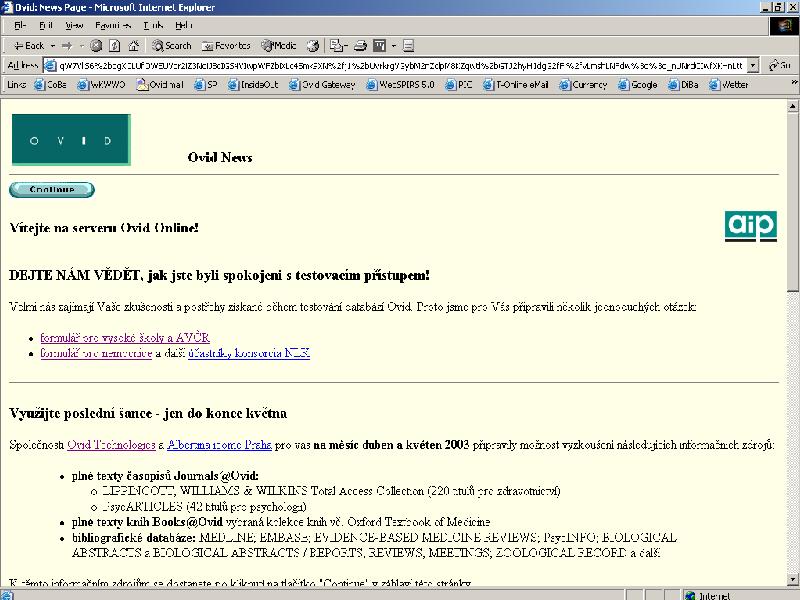Open the Search toolbar button

[171, 46]
